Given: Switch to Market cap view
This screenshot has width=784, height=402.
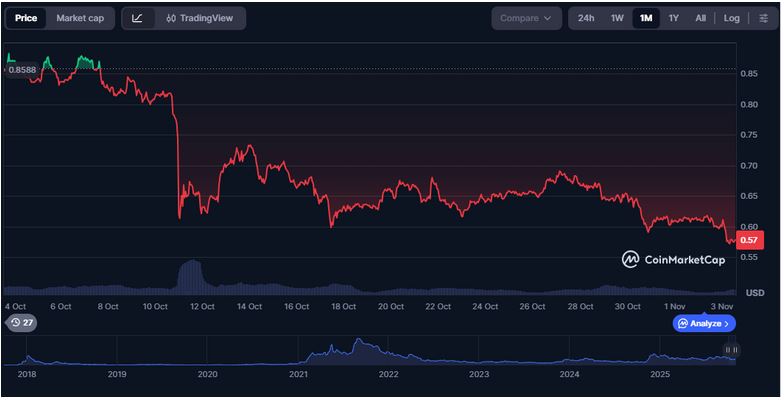Looking at the screenshot, I should (x=79, y=18).
